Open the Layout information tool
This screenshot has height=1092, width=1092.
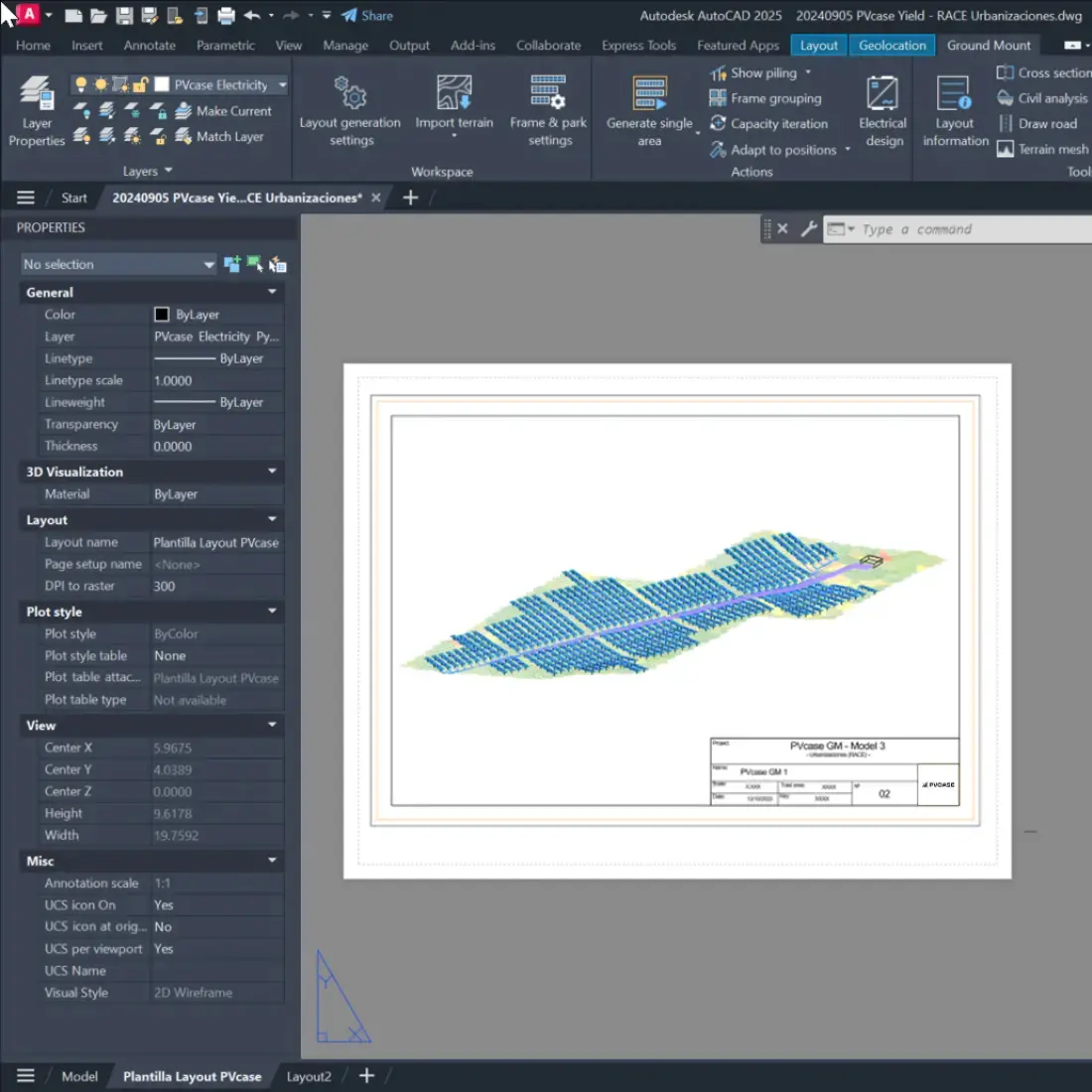tap(953, 109)
